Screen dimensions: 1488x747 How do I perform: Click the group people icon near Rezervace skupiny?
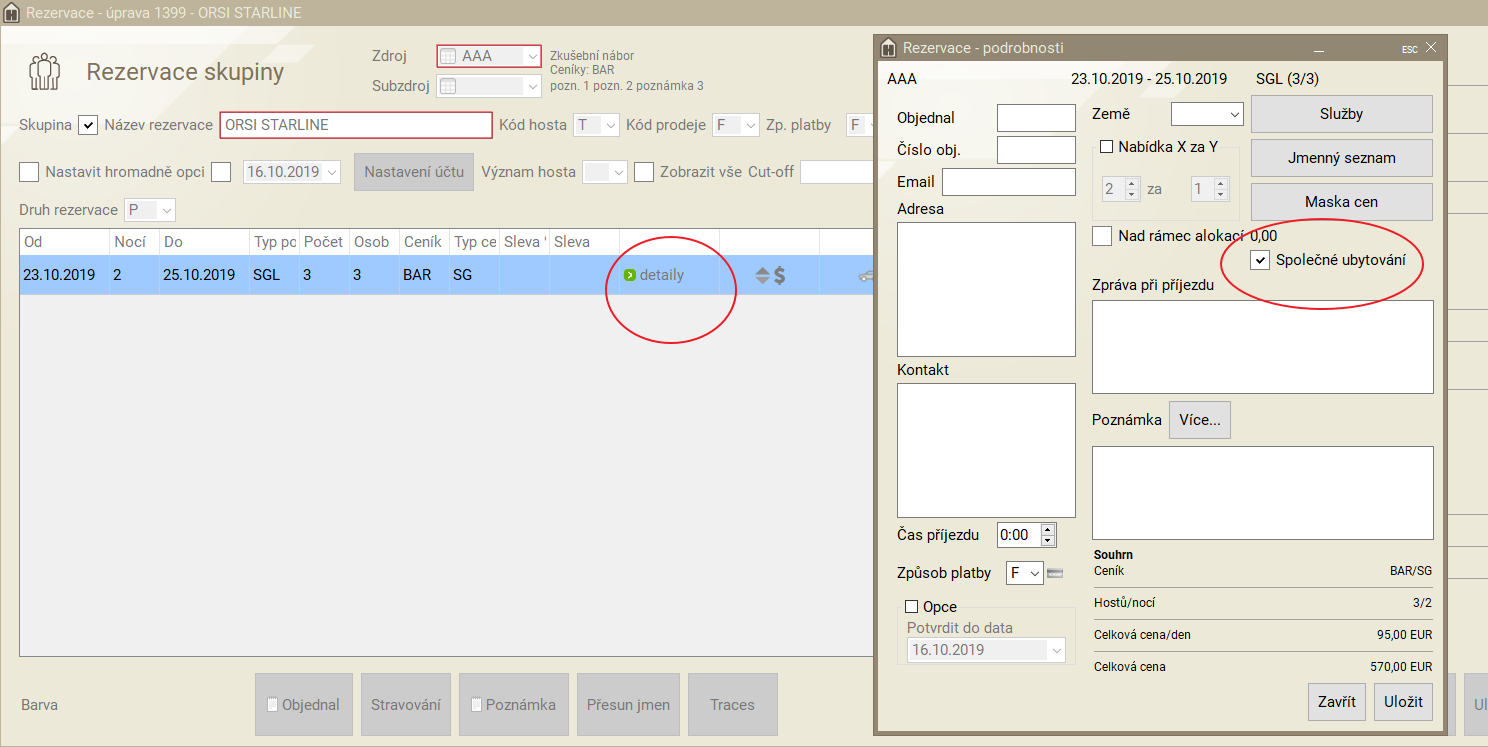pos(44,72)
